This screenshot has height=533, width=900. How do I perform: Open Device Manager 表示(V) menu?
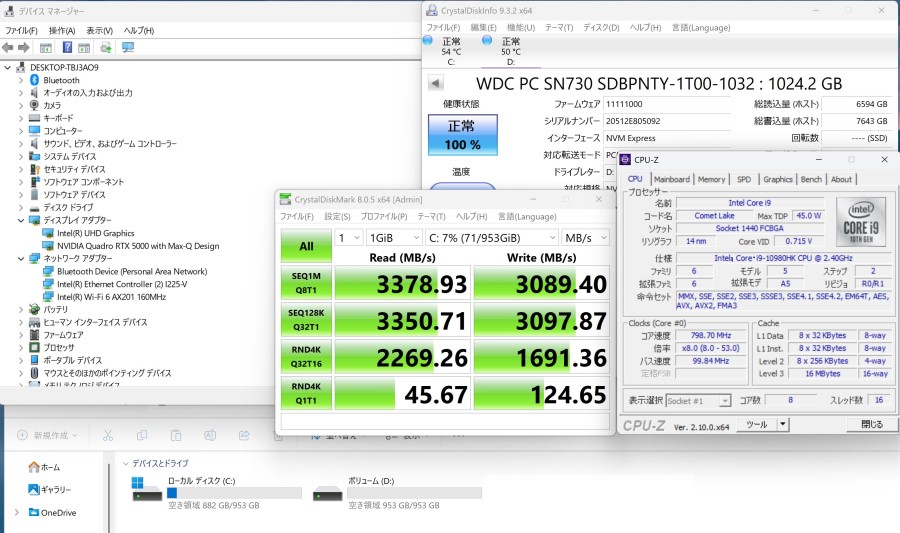coord(99,30)
